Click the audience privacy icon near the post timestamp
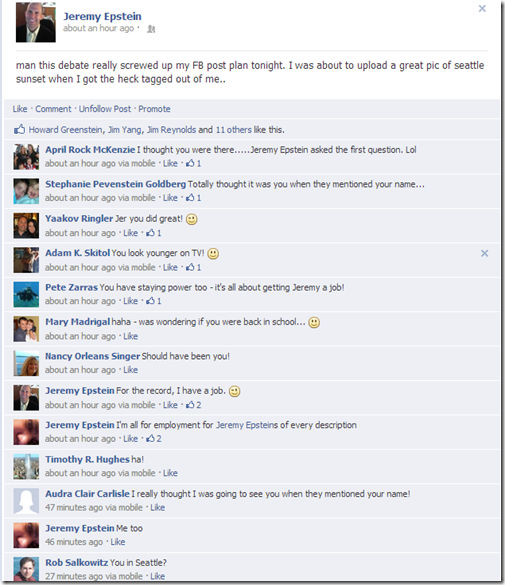The width and height of the screenshot is (505, 585). 151,29
